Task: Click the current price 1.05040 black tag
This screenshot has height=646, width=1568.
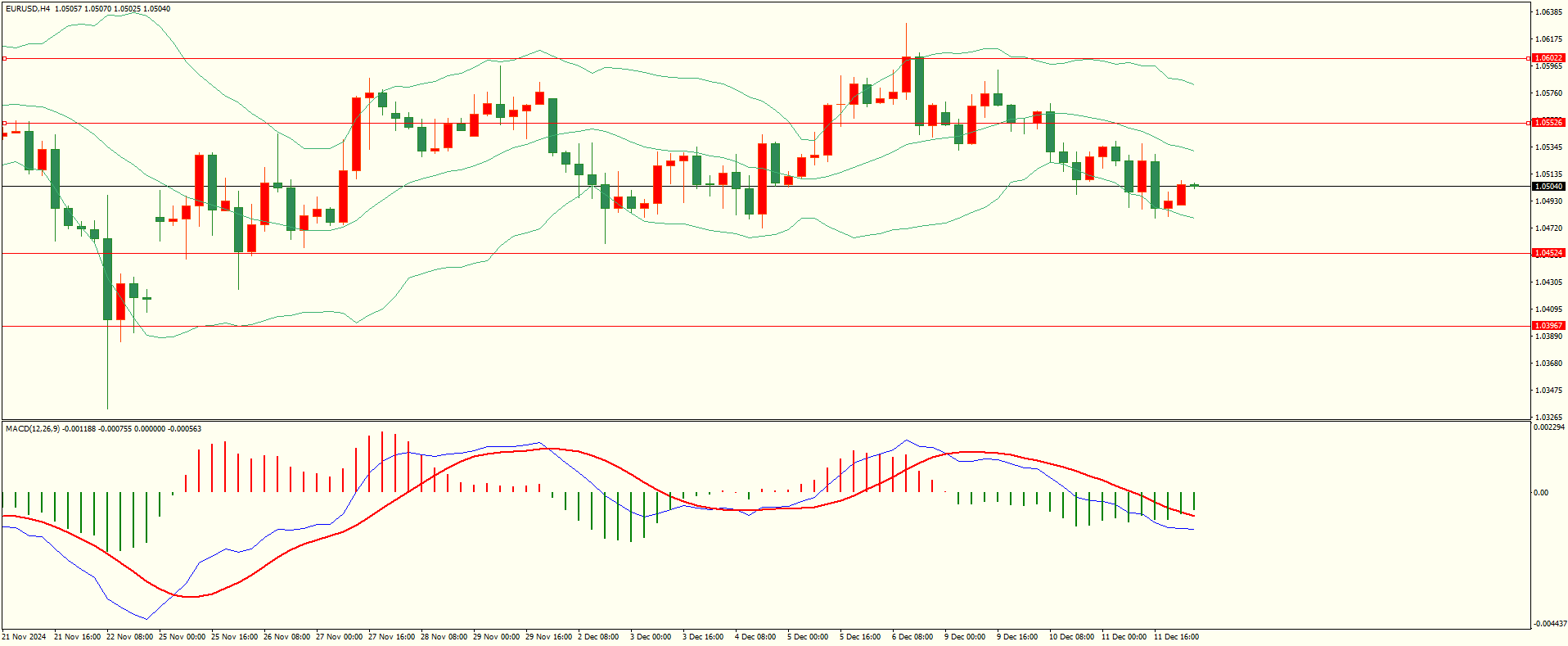Action: (x=1548, y=187)
